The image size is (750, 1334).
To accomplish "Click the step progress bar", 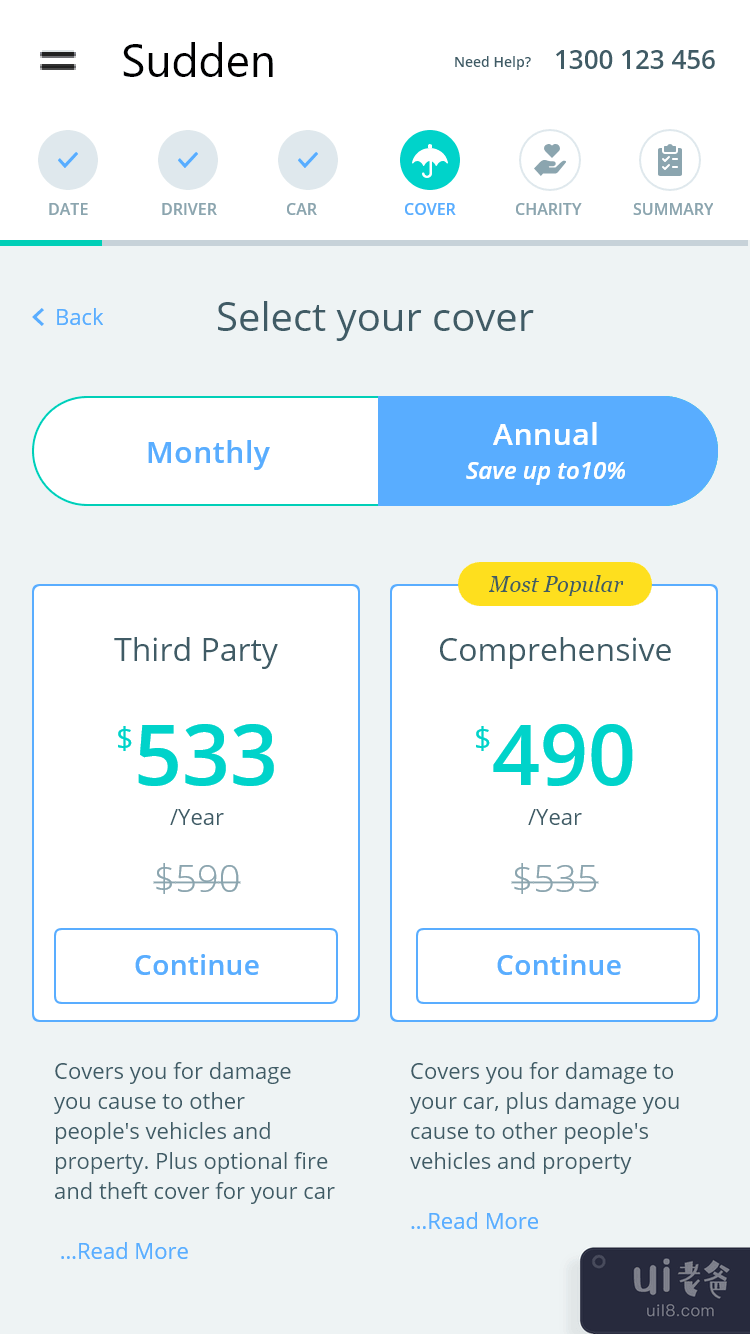I will click(x=374, y=242).
